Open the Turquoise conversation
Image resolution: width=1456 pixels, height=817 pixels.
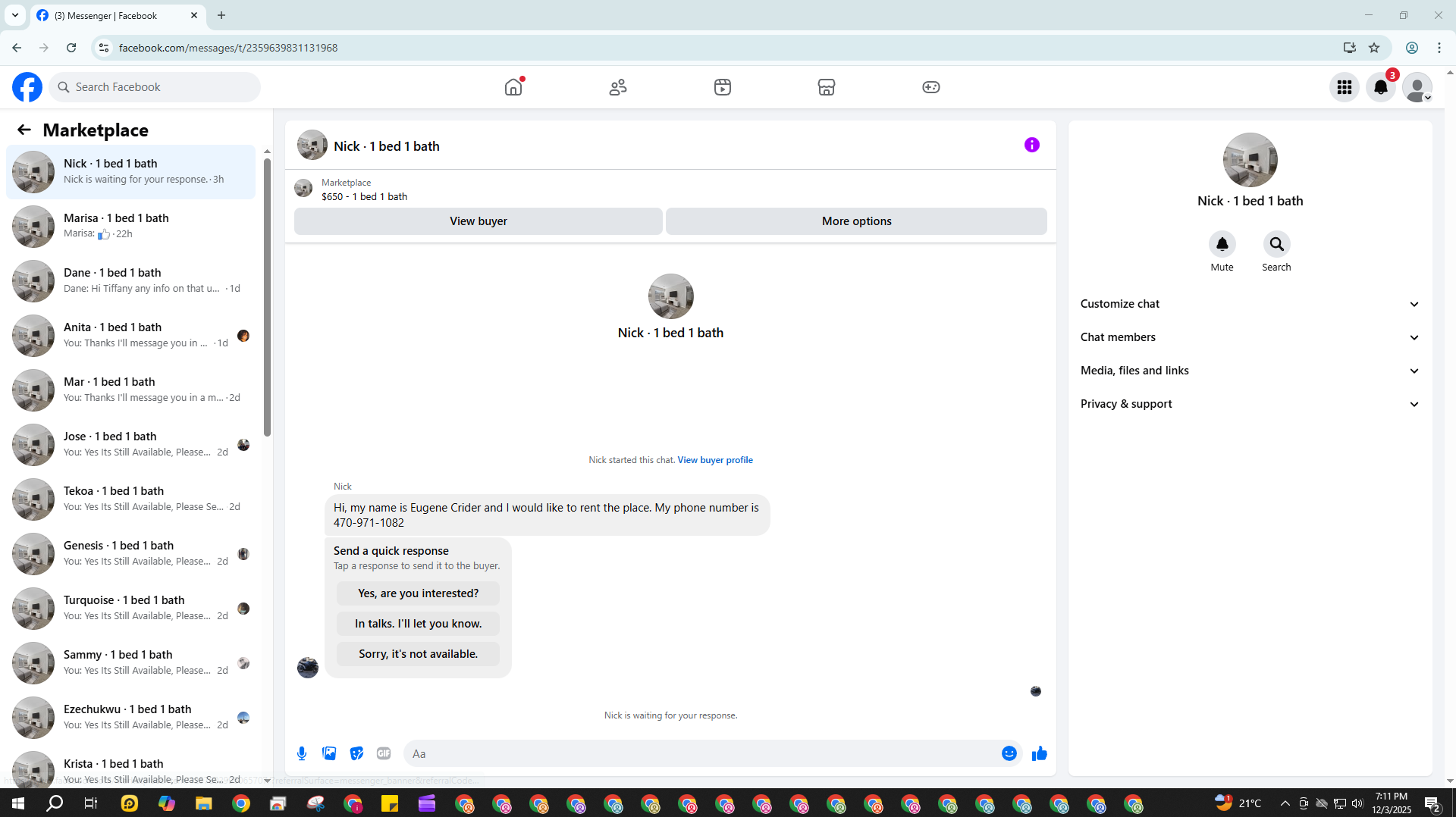click(x=131, y=608)
